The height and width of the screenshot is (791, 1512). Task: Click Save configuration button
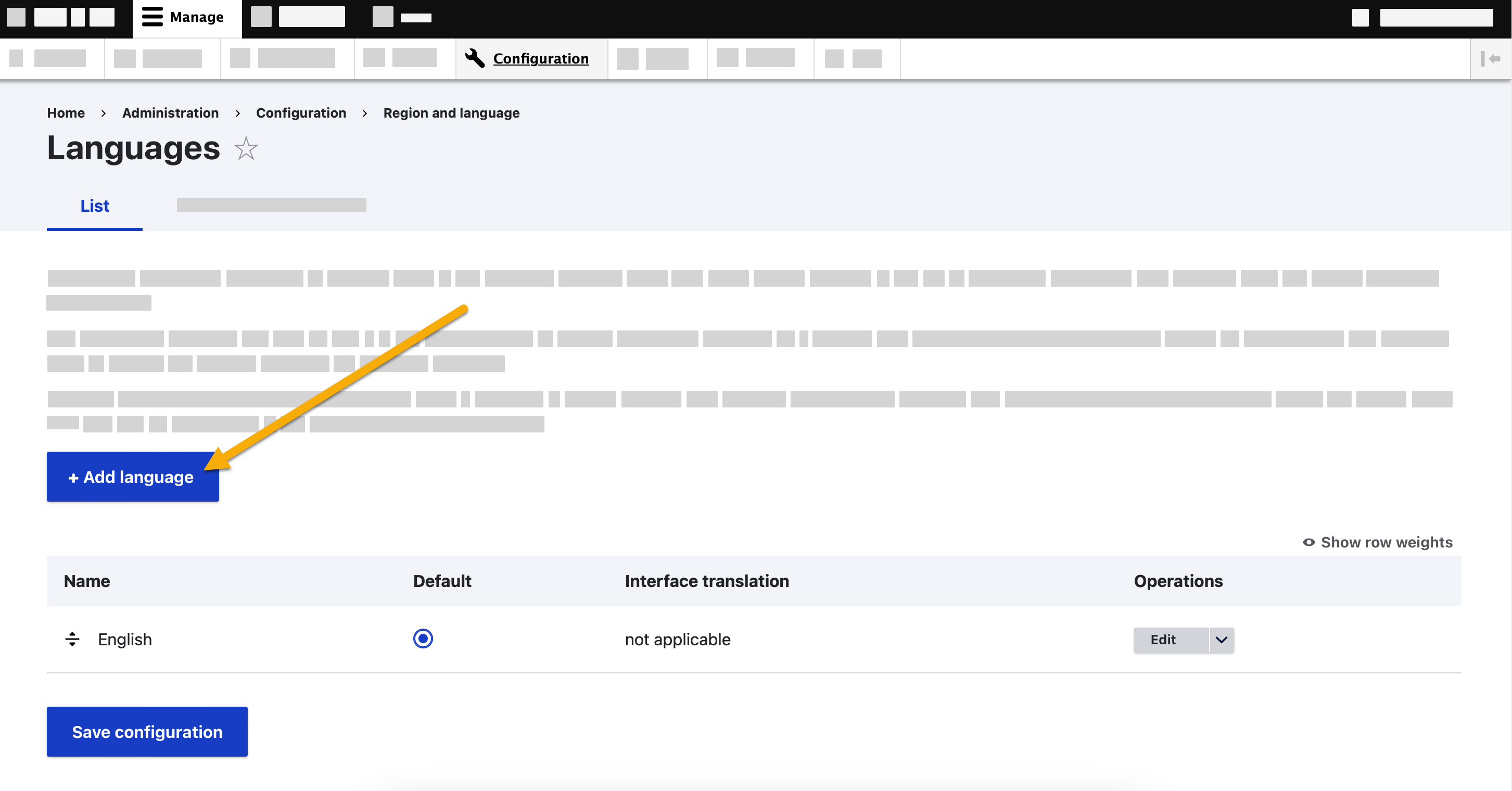[x=147, y=731]
